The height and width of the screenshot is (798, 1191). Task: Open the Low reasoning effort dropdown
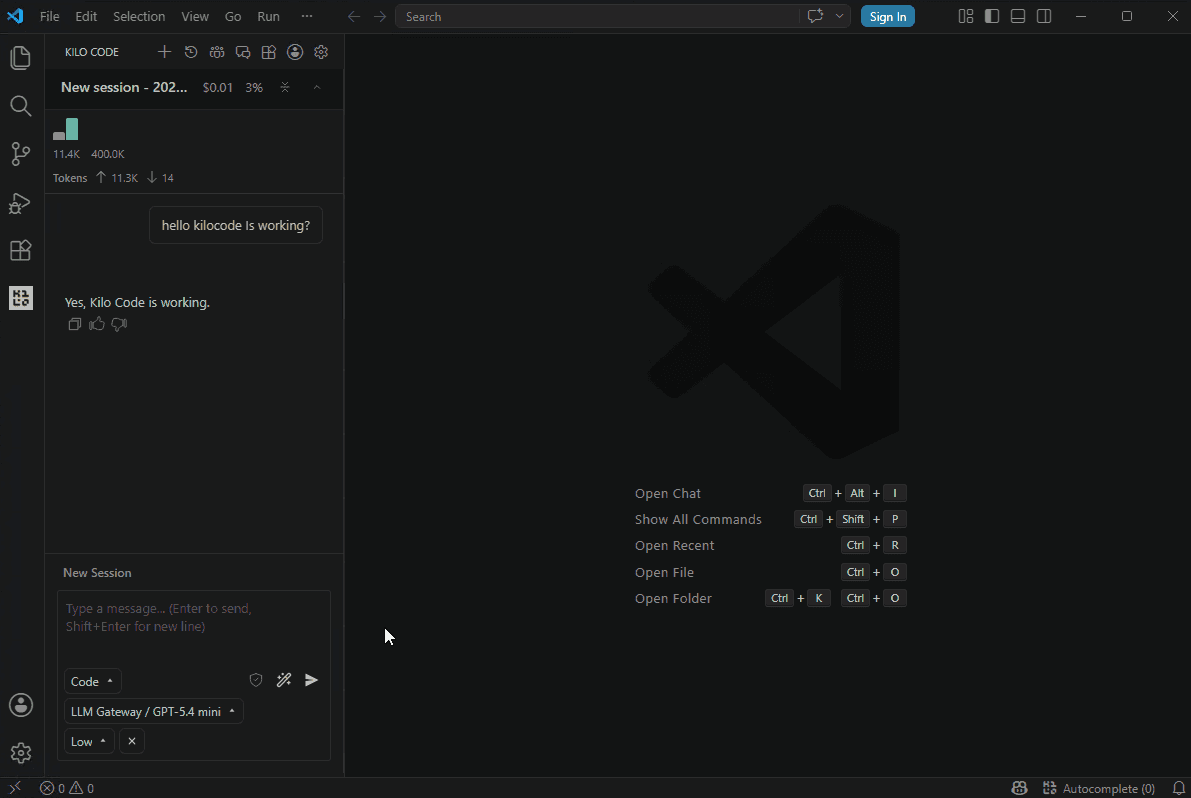[x=89, y=742]
